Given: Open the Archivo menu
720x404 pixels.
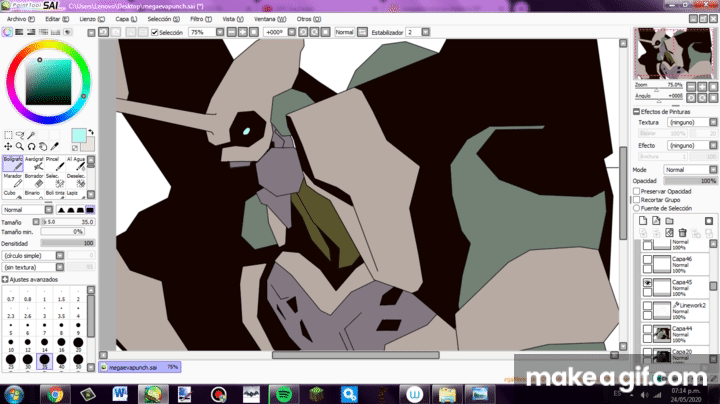Looking at the screenshot, I should tap(17, 18).
